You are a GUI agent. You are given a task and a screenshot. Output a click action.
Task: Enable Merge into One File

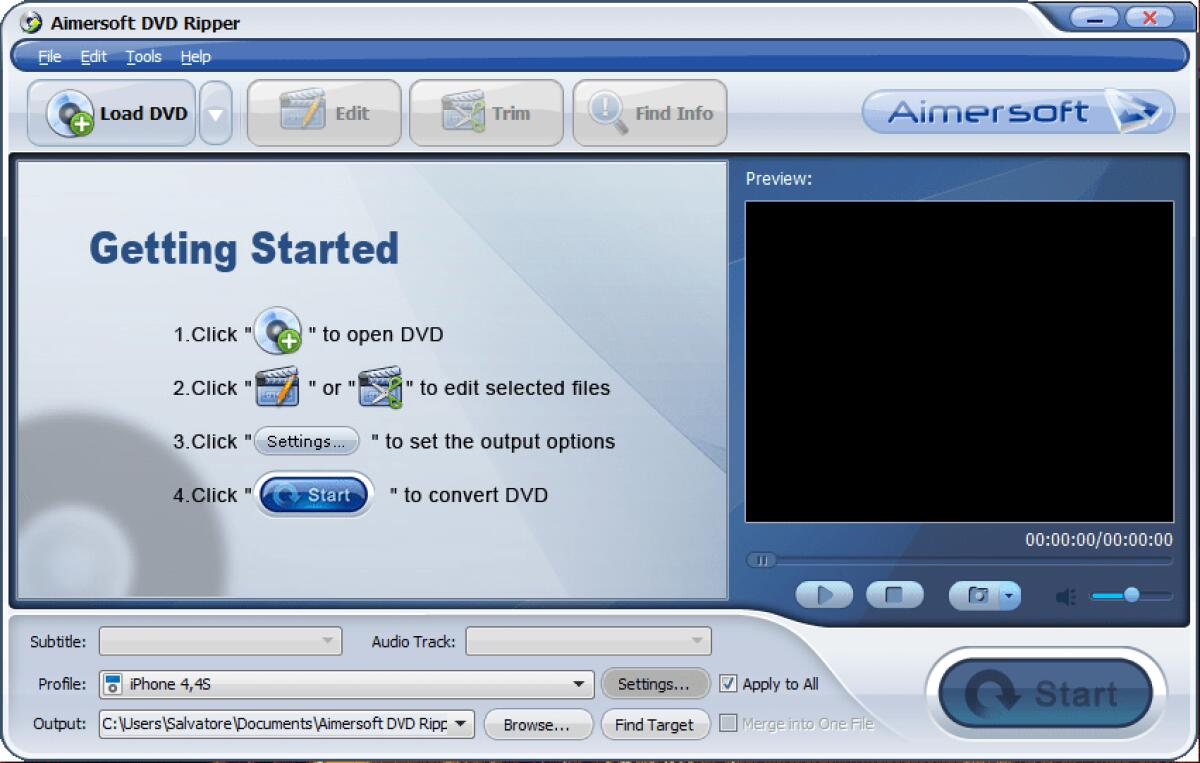(x=729, y=724)
